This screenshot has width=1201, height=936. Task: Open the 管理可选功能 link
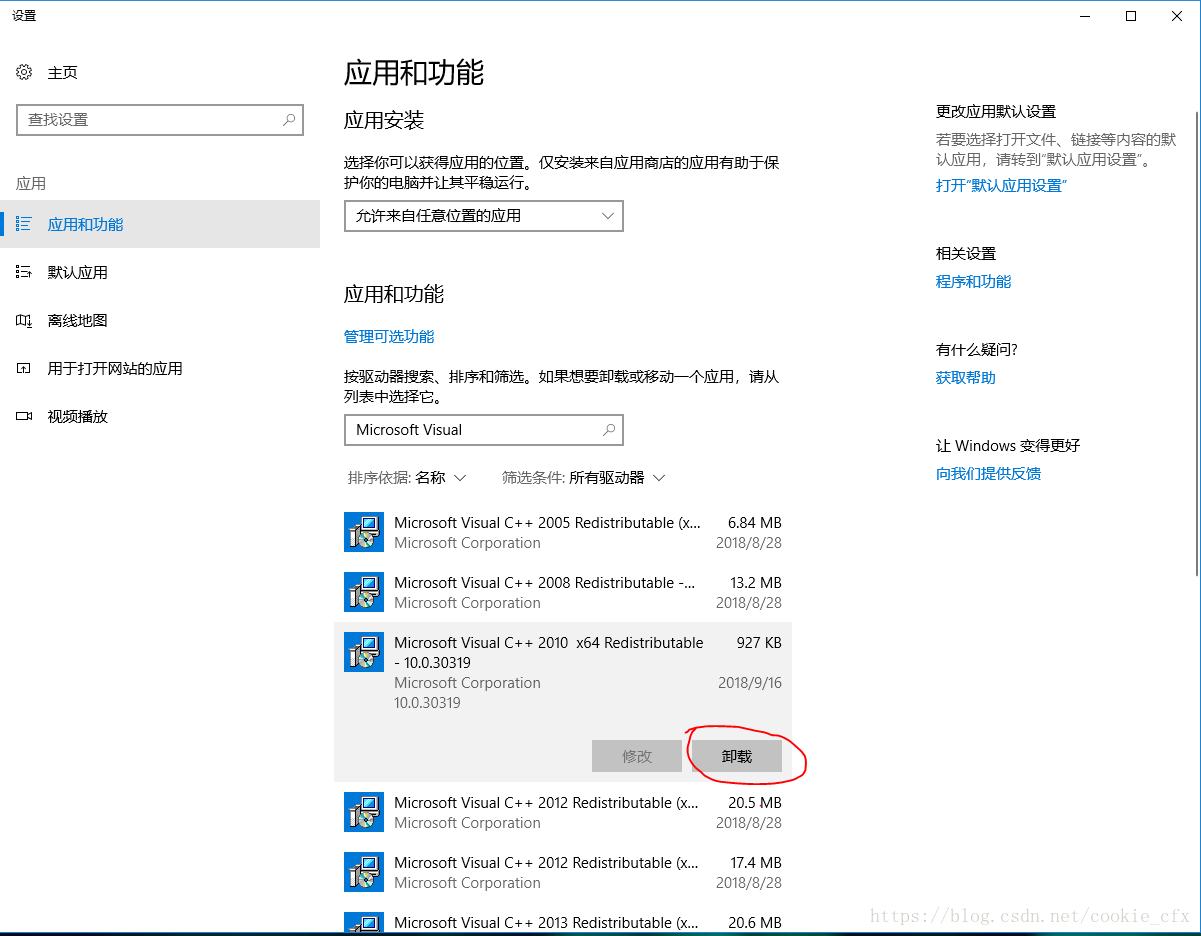tap(389, 337)
